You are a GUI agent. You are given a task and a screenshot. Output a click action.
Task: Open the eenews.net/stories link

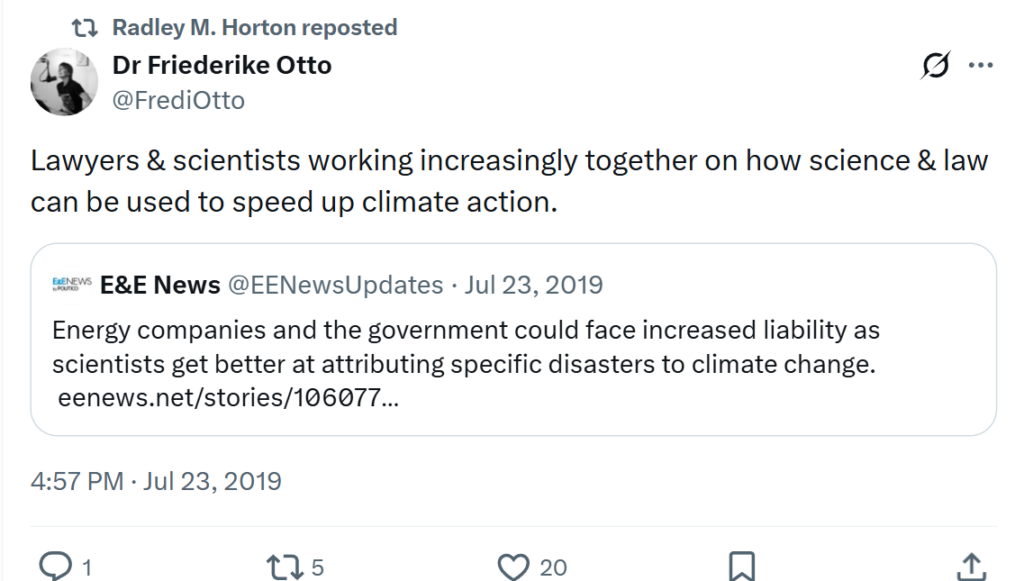[x=228, y=398]
